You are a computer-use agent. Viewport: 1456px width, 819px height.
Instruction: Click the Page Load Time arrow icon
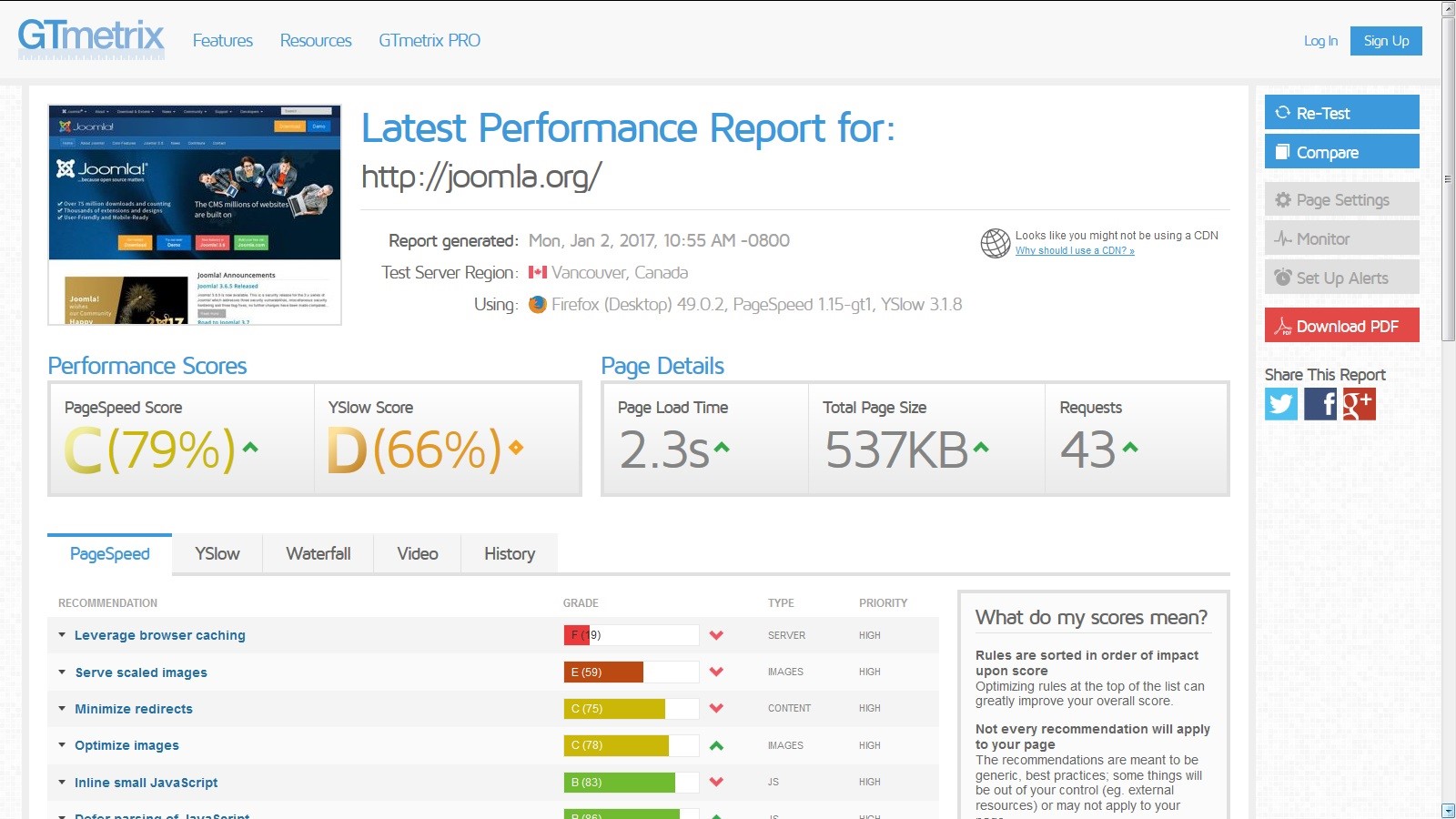click(x=722, y=448)
